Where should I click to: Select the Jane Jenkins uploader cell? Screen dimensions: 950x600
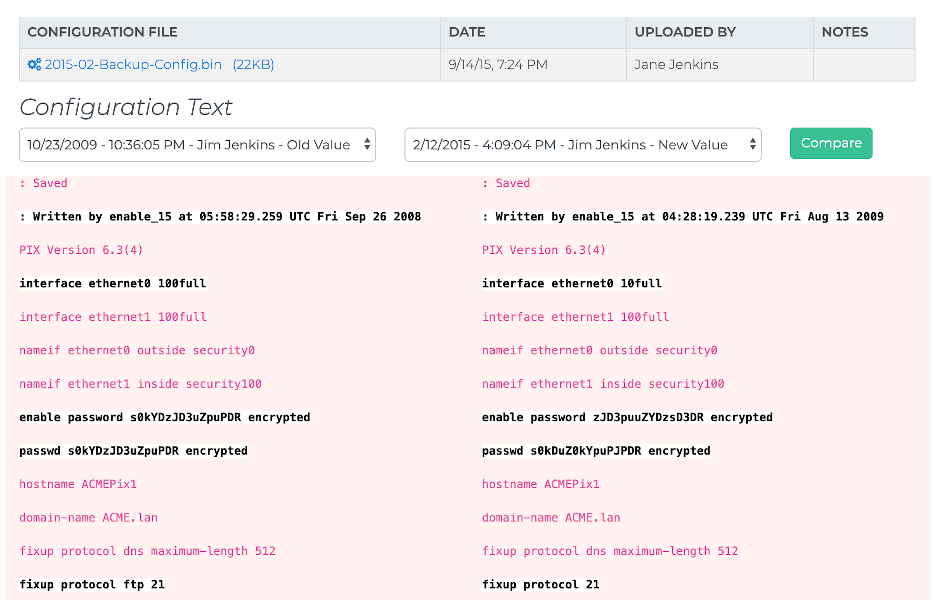click(x=674, y=64)
